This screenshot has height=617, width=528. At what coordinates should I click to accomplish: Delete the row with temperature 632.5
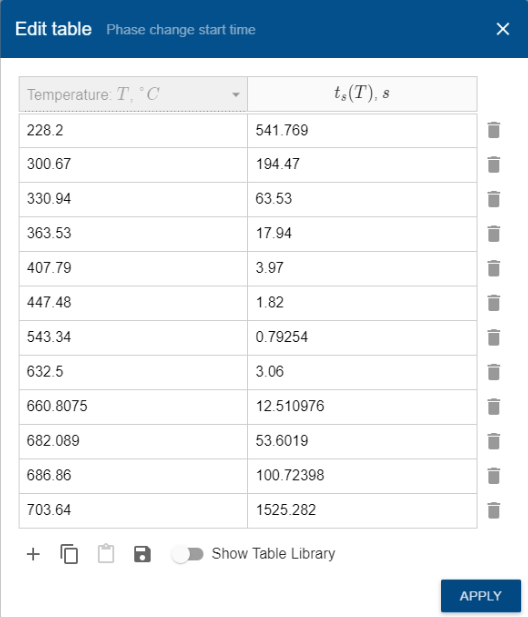point(494,372)
